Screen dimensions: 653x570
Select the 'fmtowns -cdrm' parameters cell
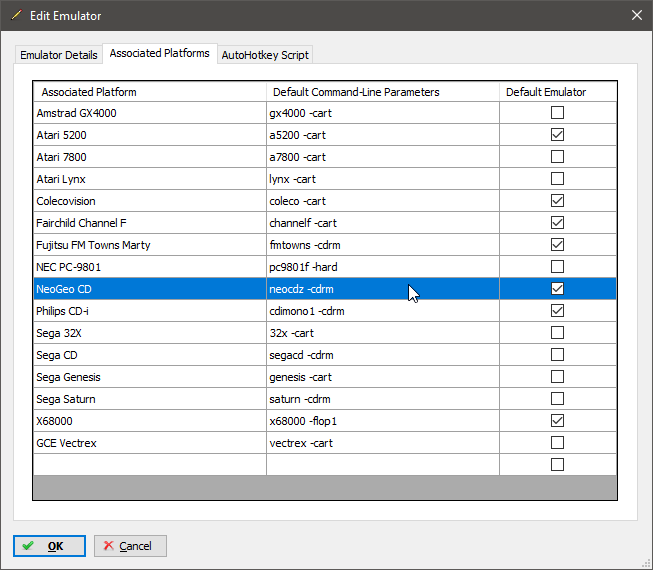(383, 245)
